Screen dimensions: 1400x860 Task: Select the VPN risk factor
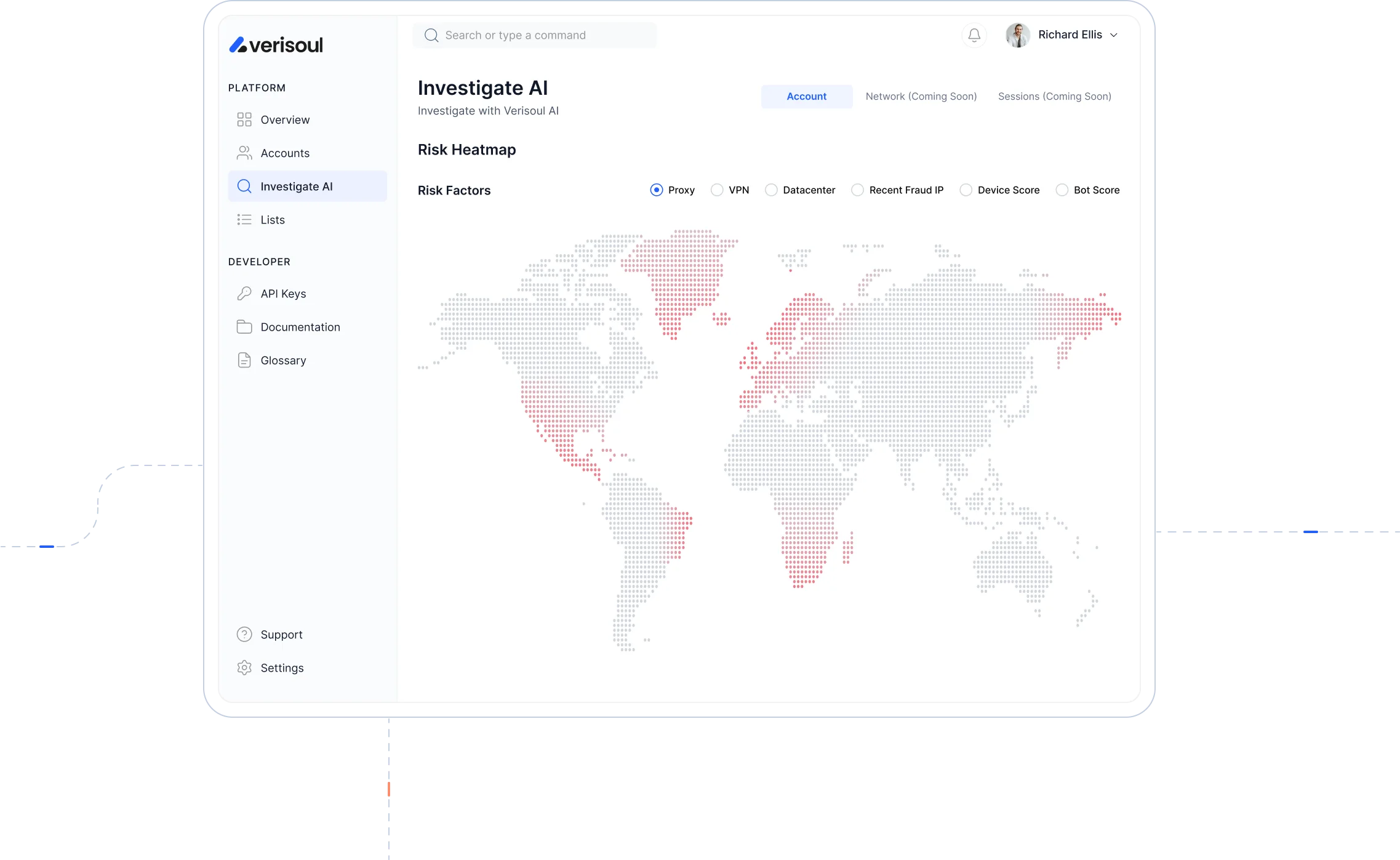(x=717, y=190)
